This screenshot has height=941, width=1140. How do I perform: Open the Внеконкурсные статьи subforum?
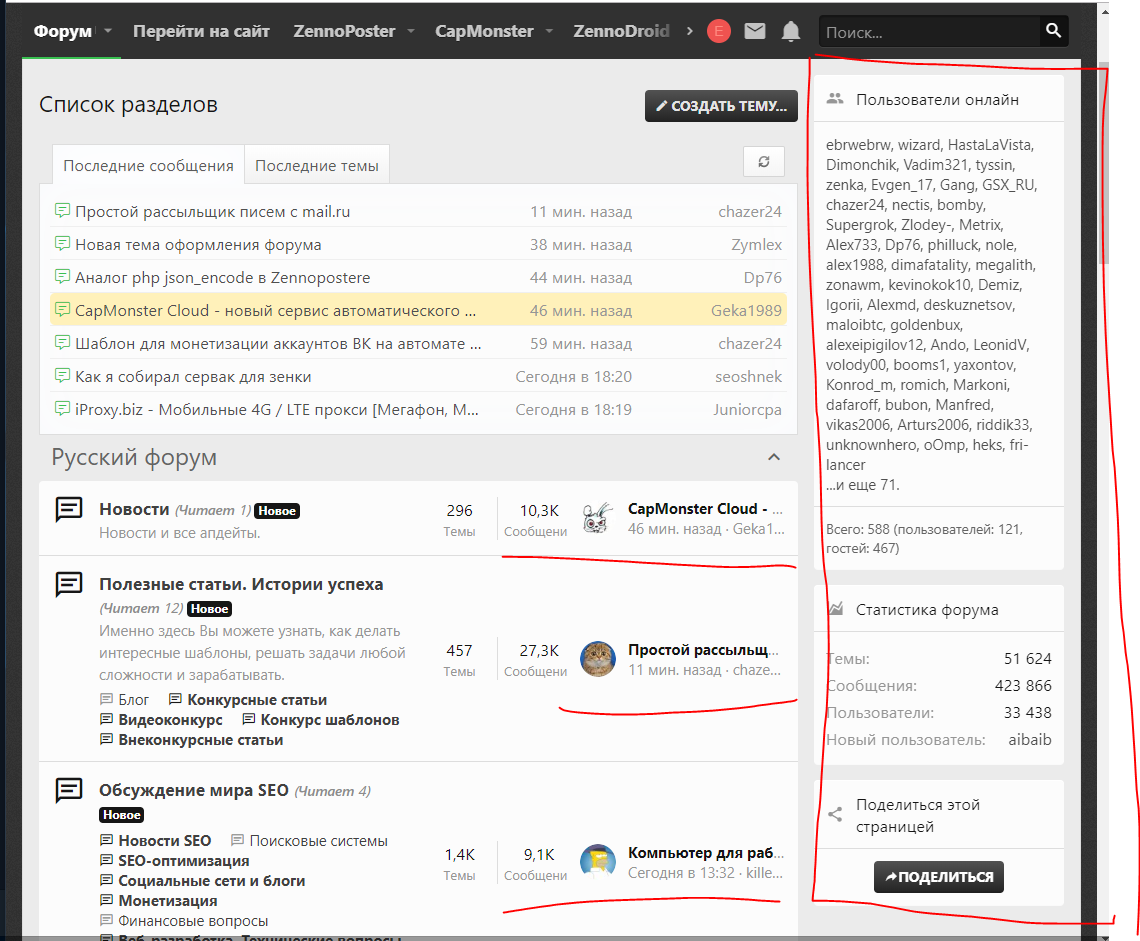coord(201,740)
